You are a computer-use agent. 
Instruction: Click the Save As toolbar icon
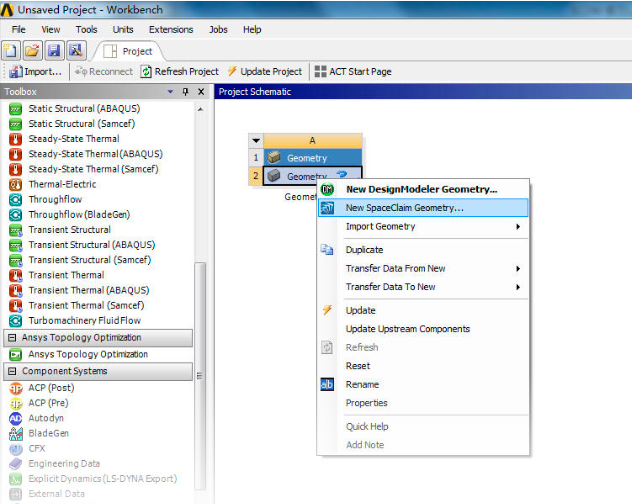point(76,50)
